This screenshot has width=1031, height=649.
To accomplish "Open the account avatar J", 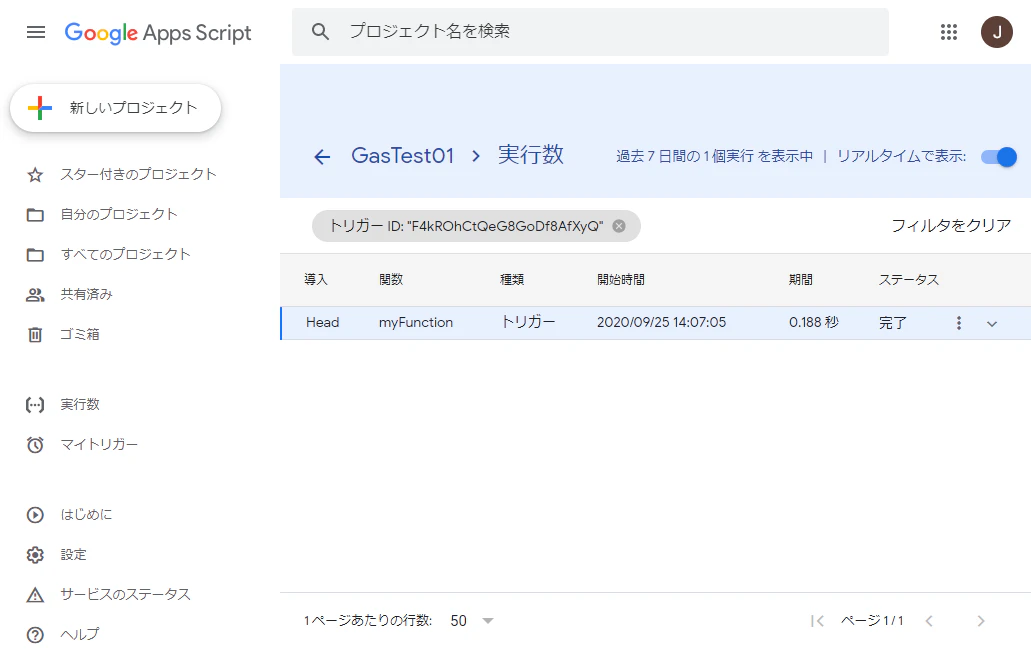I will pyautogui.click(x=996, y=32).
